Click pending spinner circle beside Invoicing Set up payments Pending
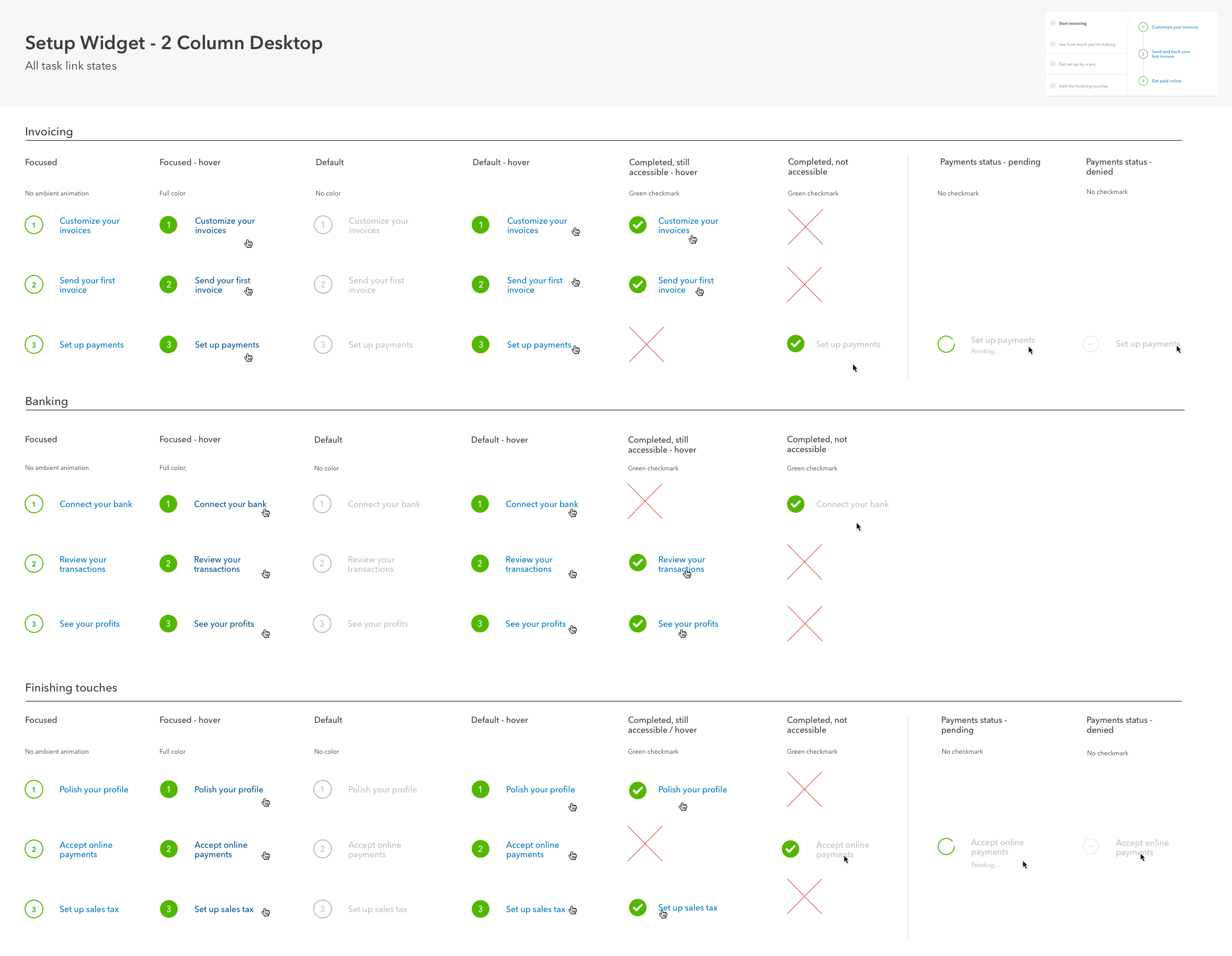Image resolution: width=1232 pixels, height=956 pixels. (946, 343)
